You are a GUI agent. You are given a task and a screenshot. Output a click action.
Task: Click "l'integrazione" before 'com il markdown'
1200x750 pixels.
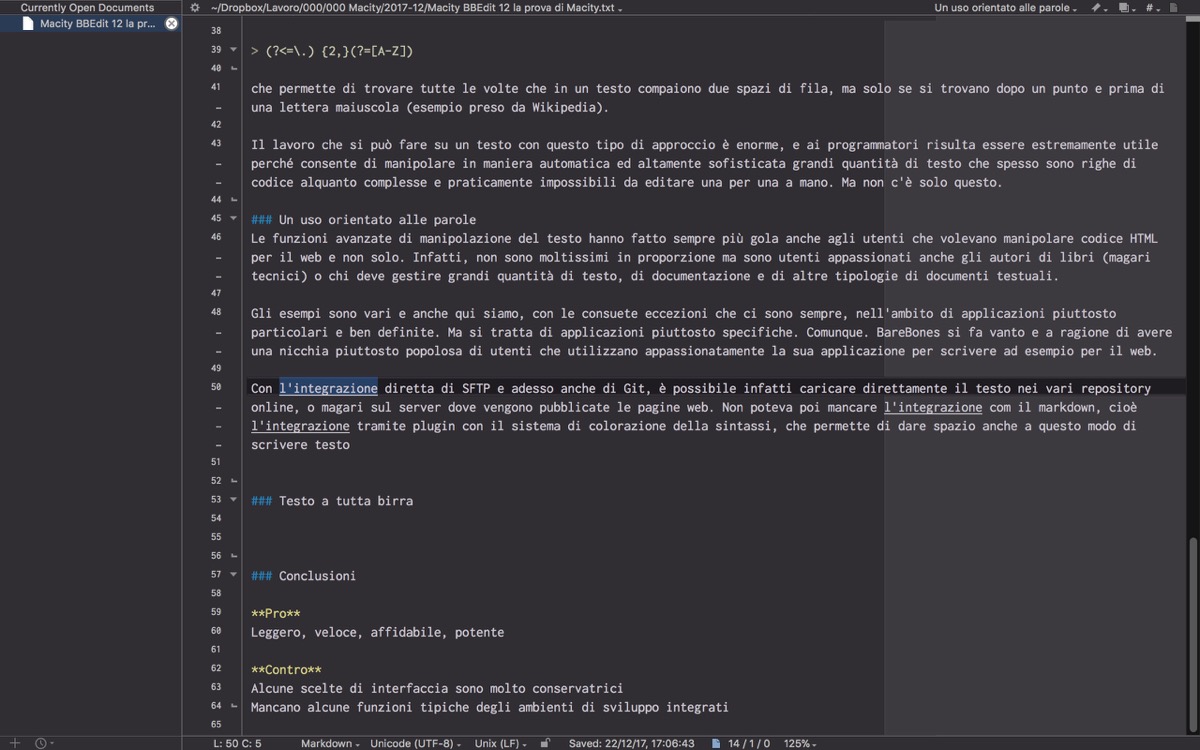[933, 407]
